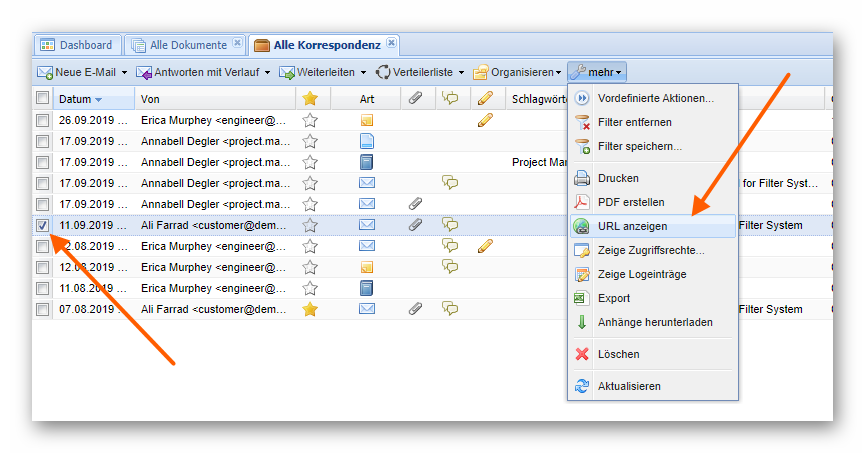Image resolution: width=865 pixels, height=453 pixels.
Task: Click Verteilerliste toolbar button
Action: (x=414, y=72)
